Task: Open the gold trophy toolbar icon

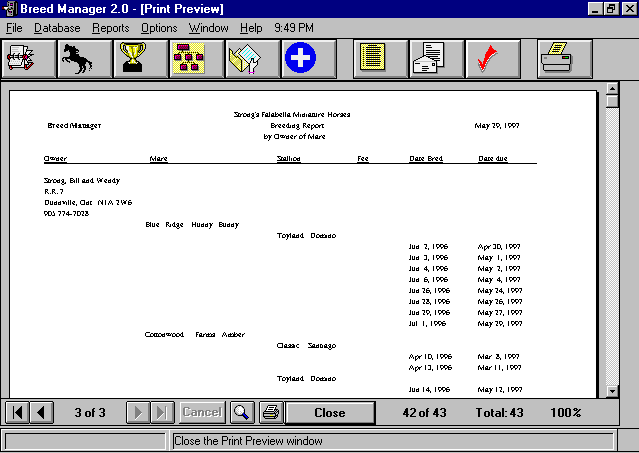Action: 132,60
